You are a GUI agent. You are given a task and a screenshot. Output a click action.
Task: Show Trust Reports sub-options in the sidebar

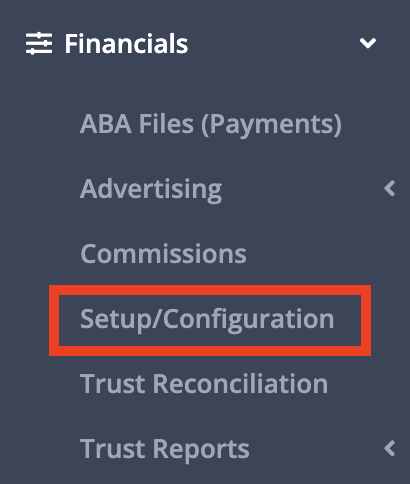[x=390, y=448]
